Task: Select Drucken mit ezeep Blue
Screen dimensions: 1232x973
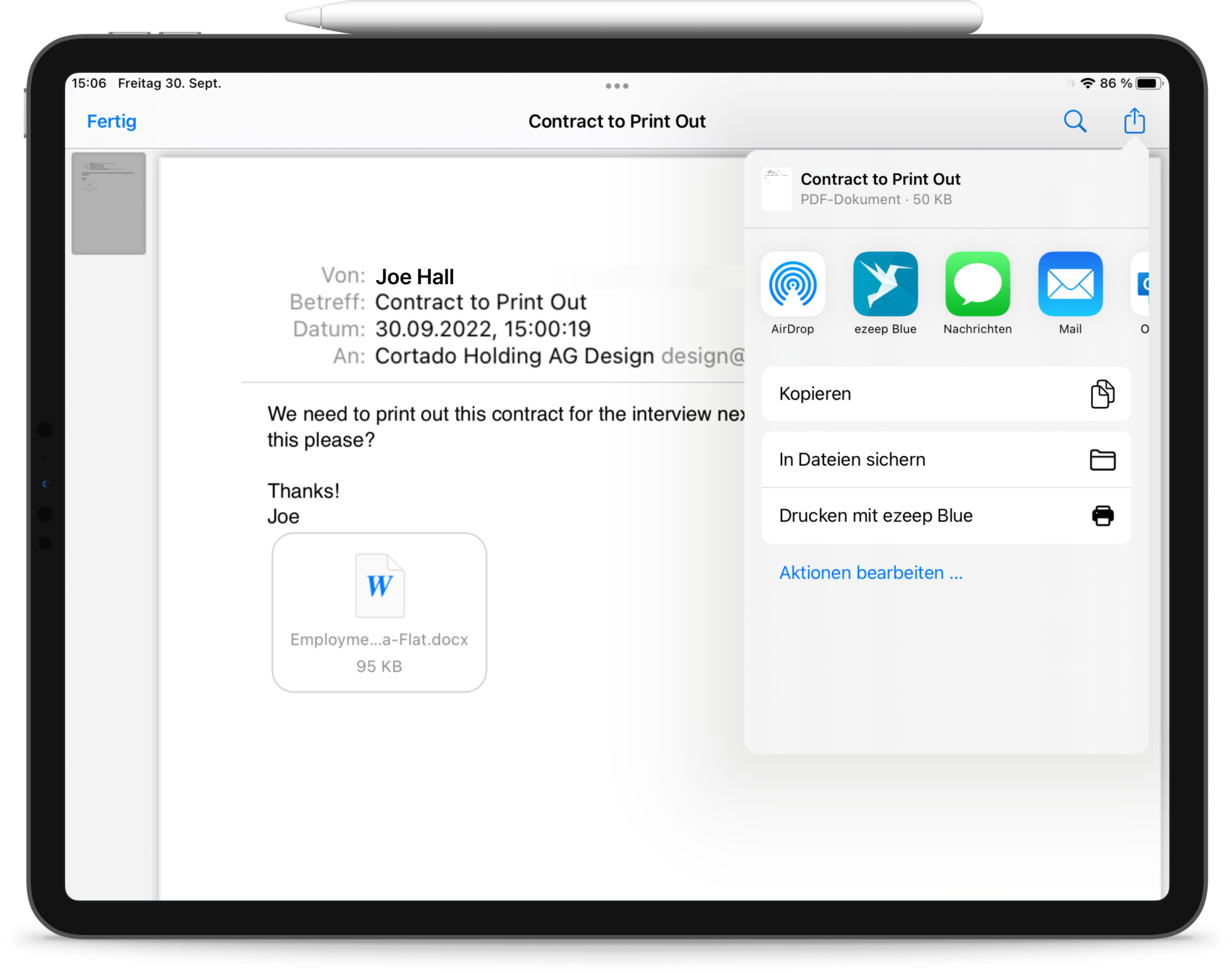Action: coord(876,515)
